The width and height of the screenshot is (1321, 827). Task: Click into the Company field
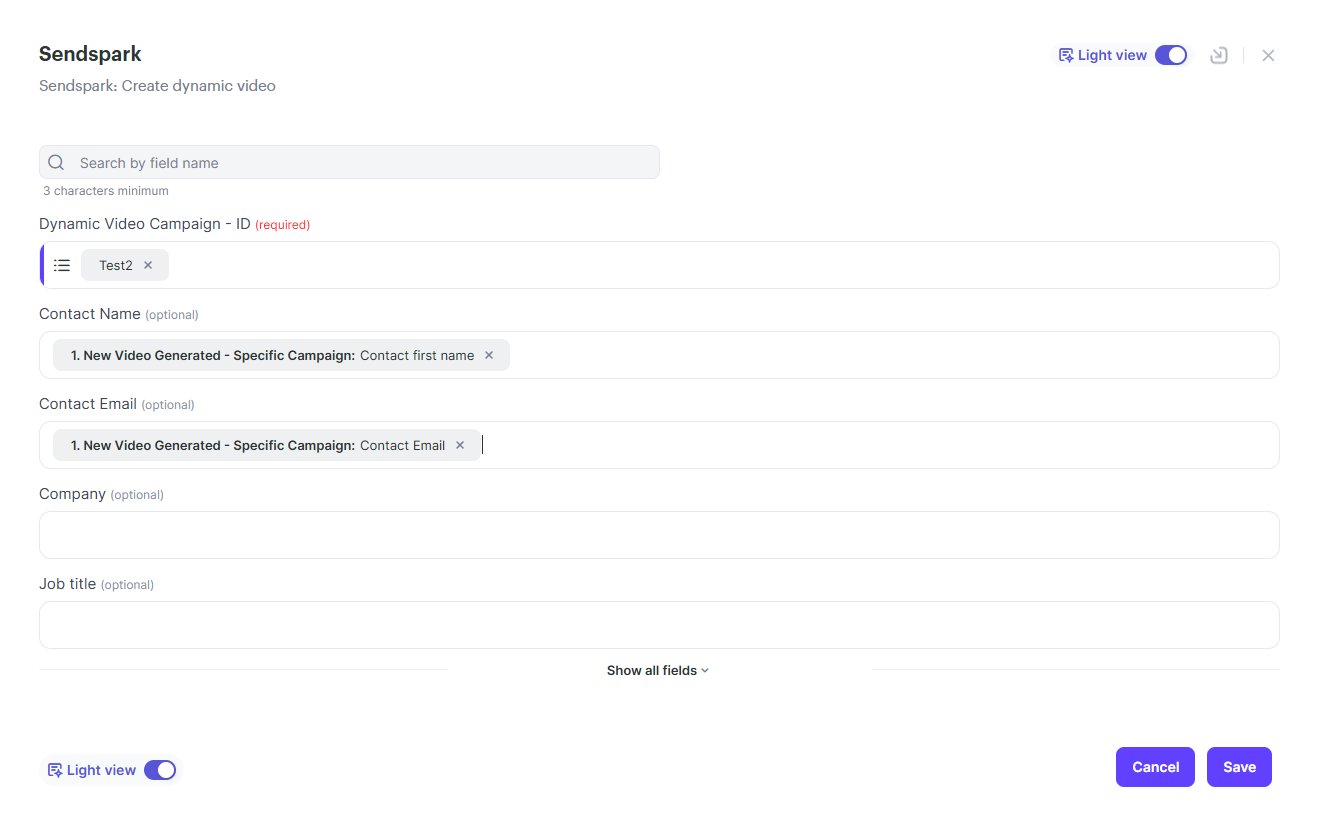point(659,535)
